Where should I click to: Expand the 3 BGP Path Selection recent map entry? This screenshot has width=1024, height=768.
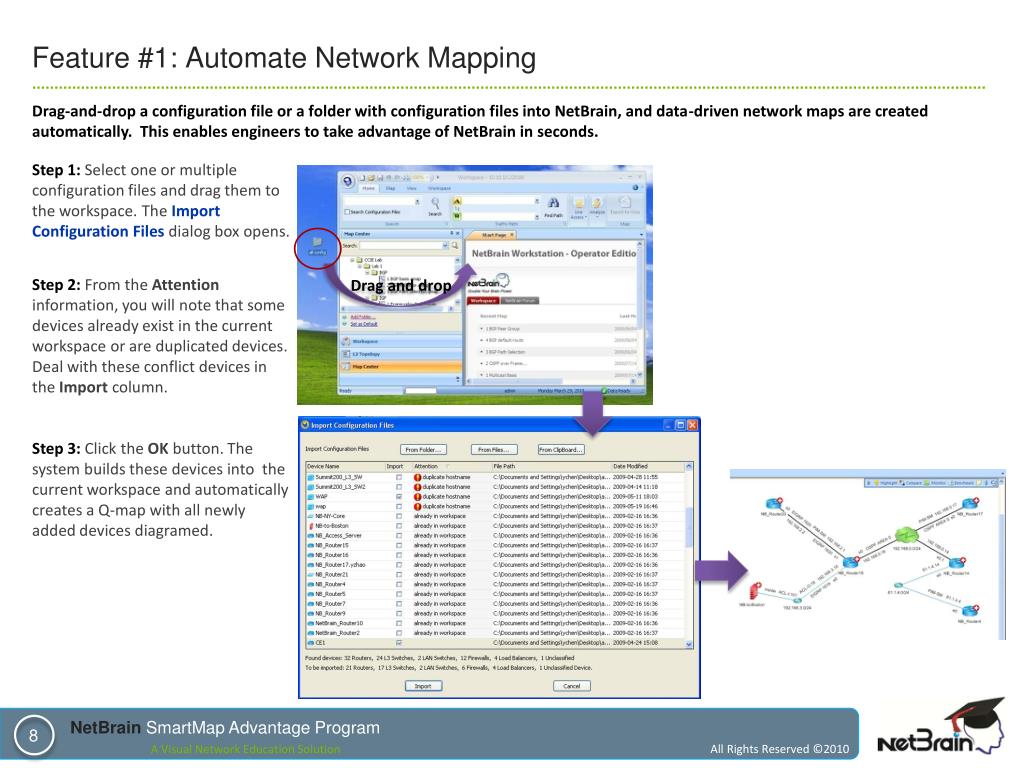click(481, 351)
